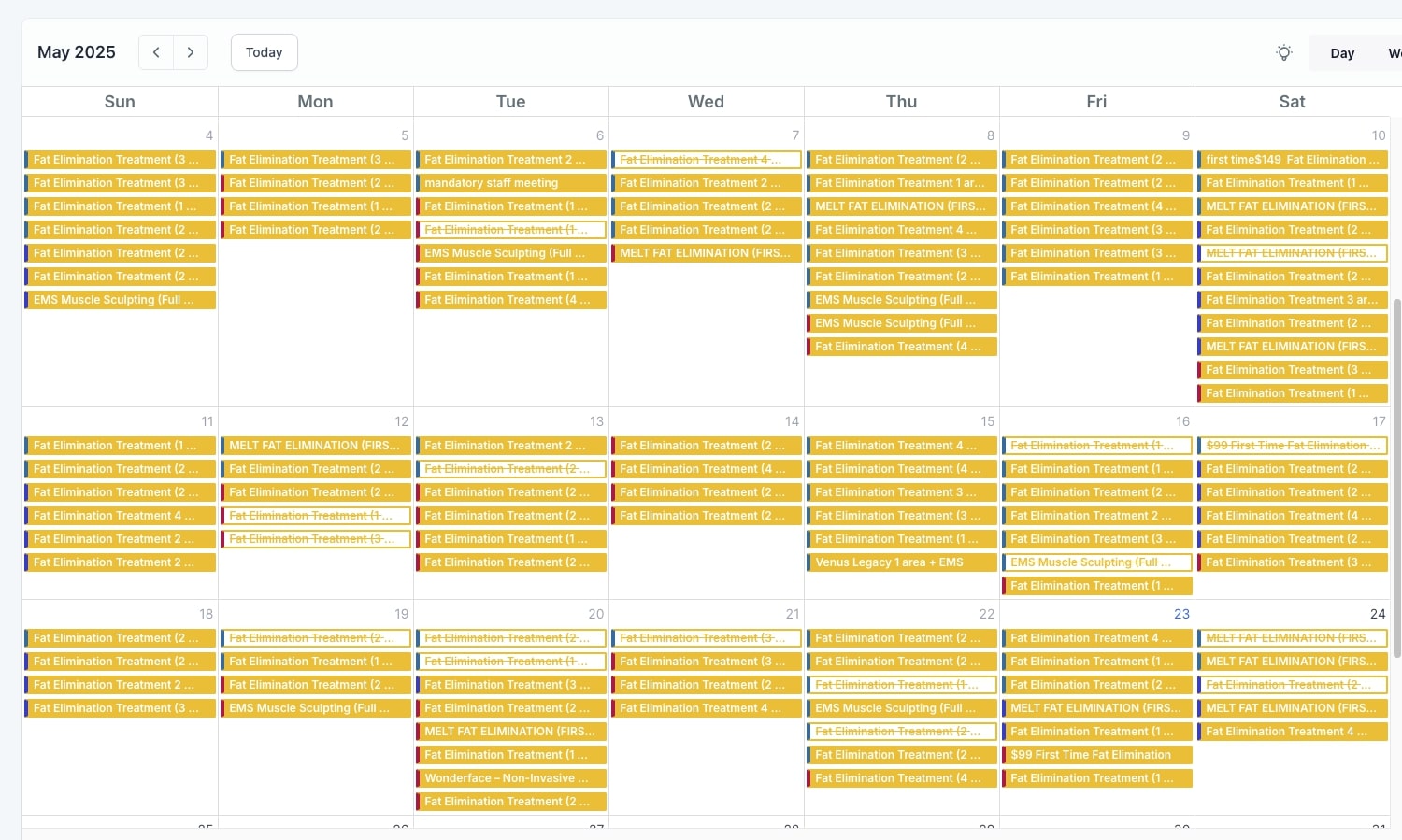Go to previous month using left chevron
The height and width of the screenshot is (840, 1402).
[155, 52]
